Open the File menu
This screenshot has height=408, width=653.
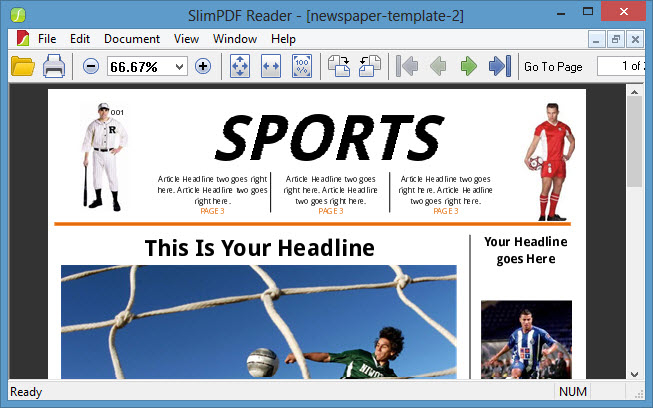click(x=47, y=39)
